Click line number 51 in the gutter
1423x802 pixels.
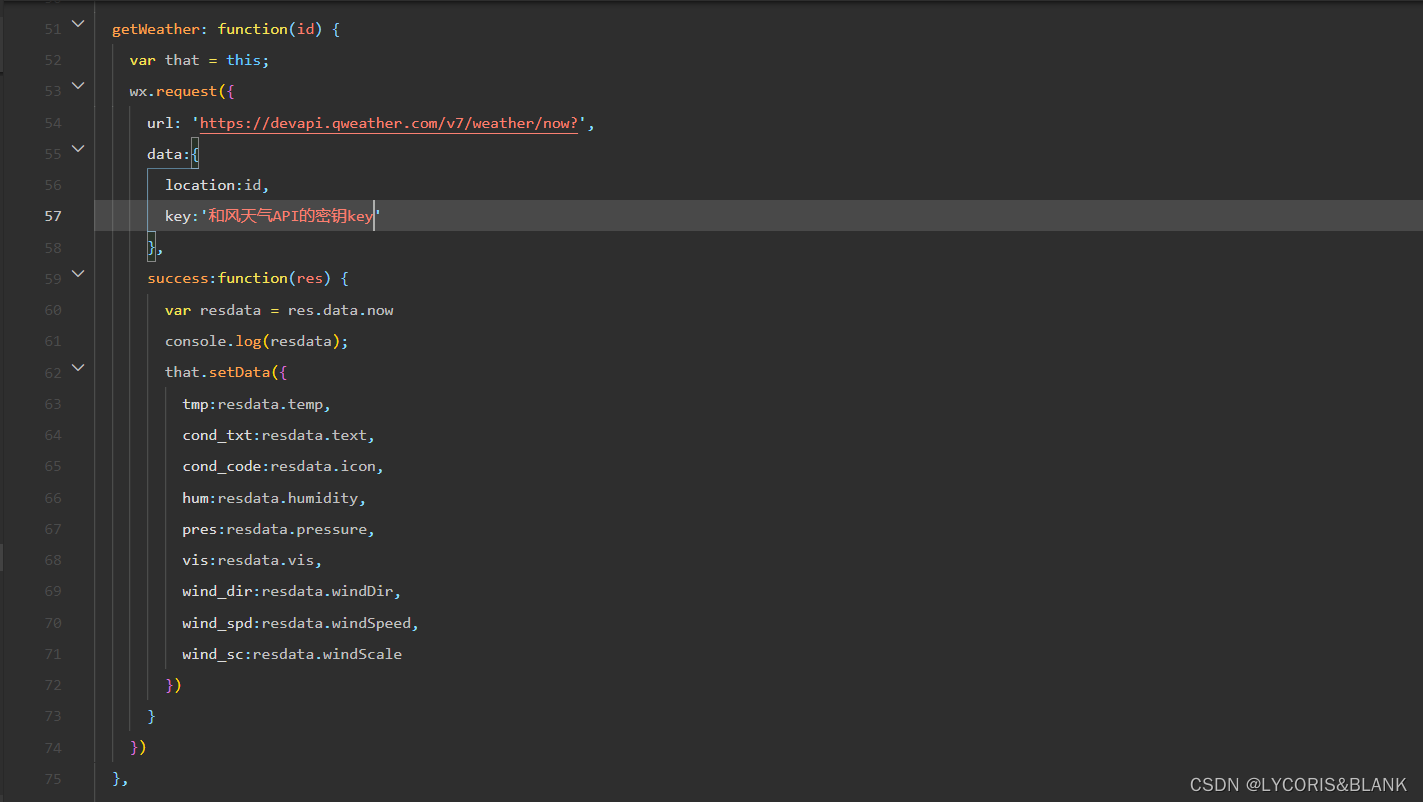52,29
